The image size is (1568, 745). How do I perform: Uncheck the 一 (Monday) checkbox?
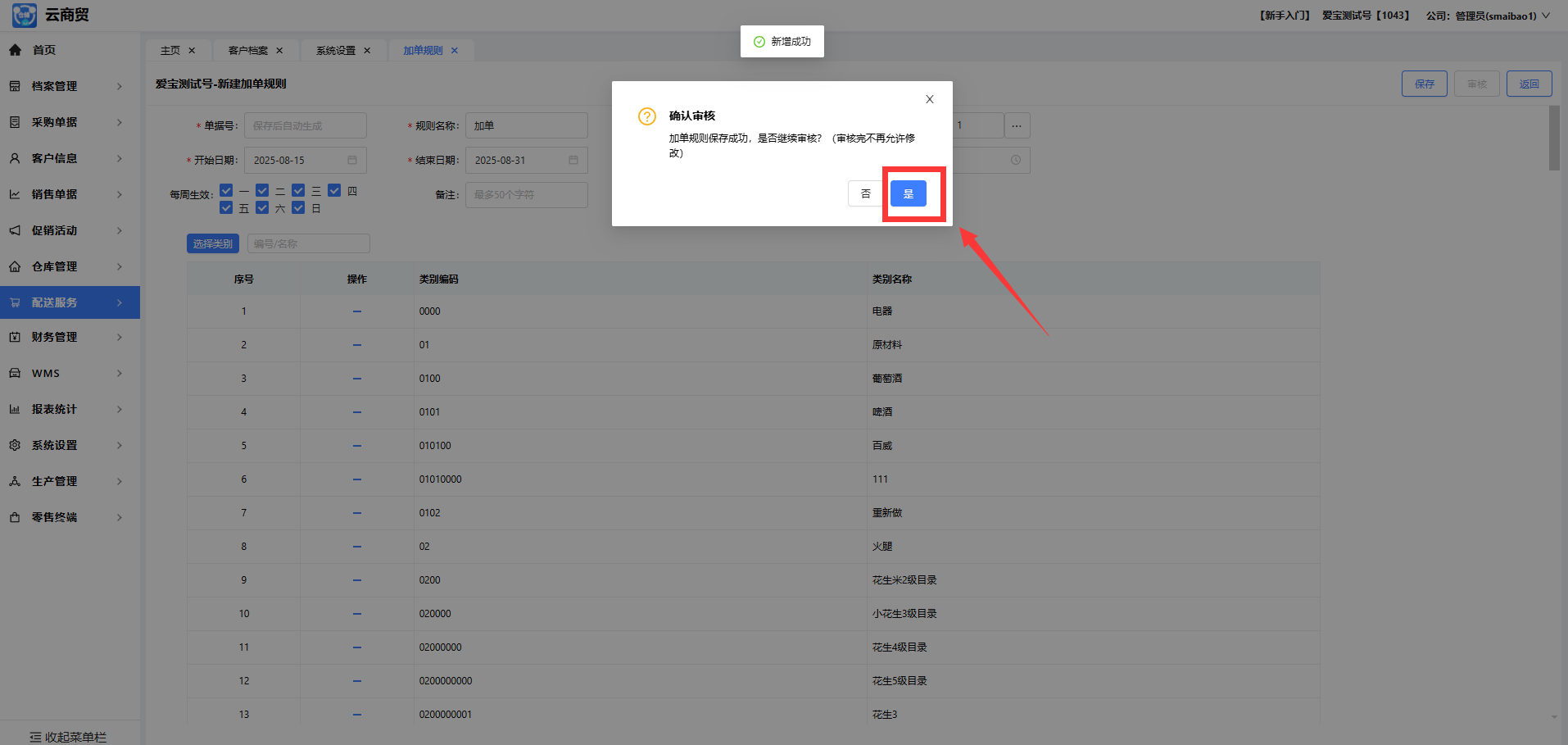pos(227,190)
